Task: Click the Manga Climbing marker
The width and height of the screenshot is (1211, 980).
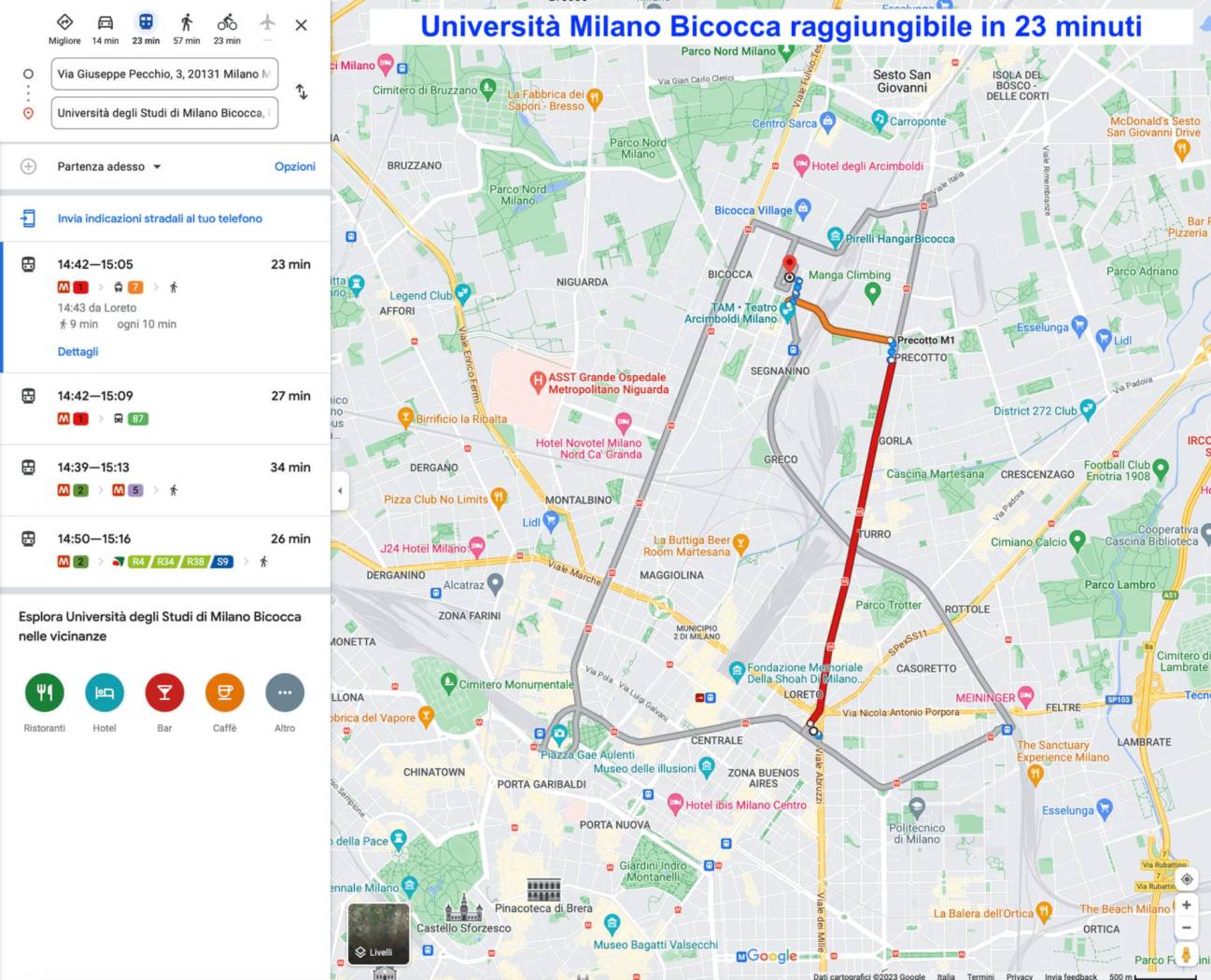Action: tap(872, 293)
